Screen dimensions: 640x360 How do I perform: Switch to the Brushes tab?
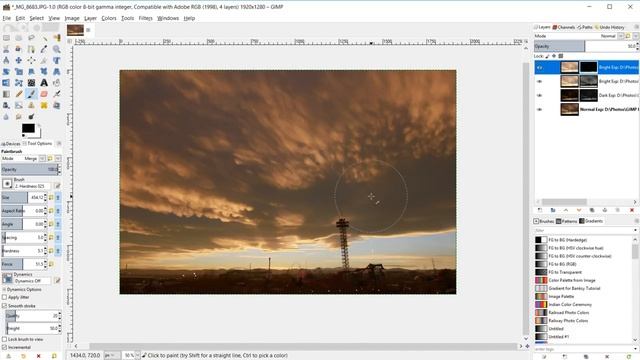(544, 221)
